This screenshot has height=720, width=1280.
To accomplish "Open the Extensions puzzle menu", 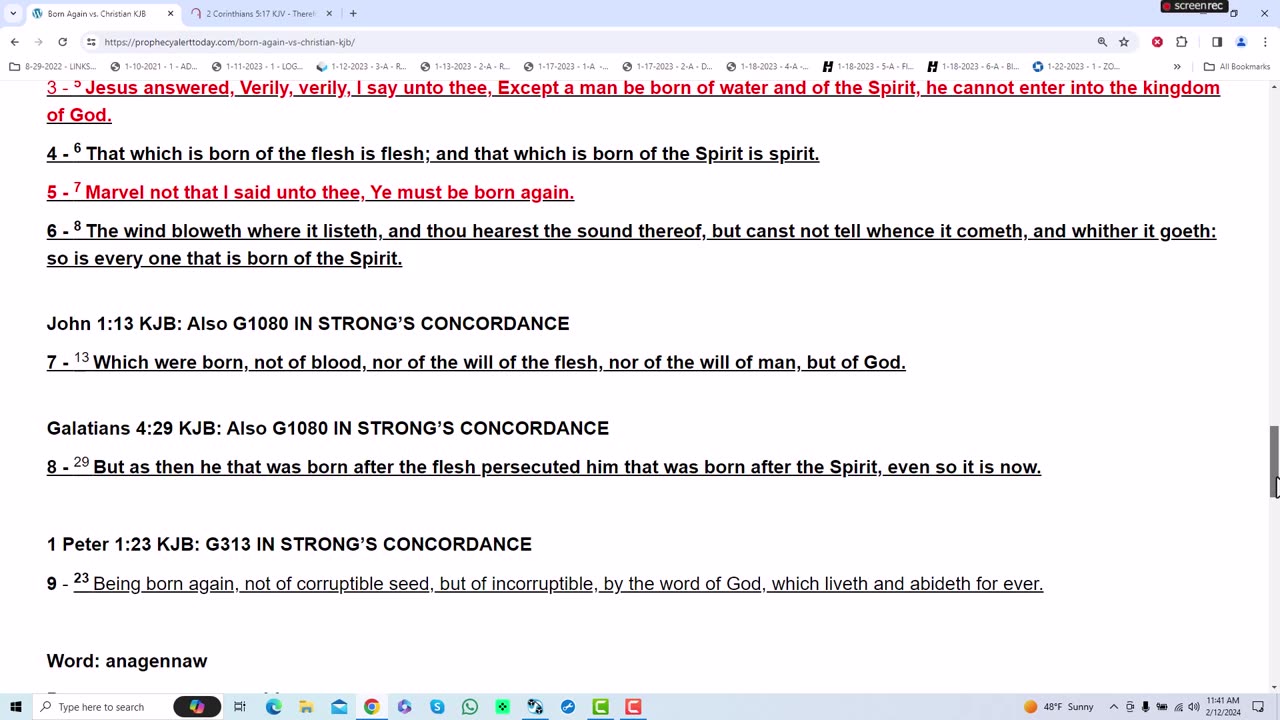I will click(1182, 42).
